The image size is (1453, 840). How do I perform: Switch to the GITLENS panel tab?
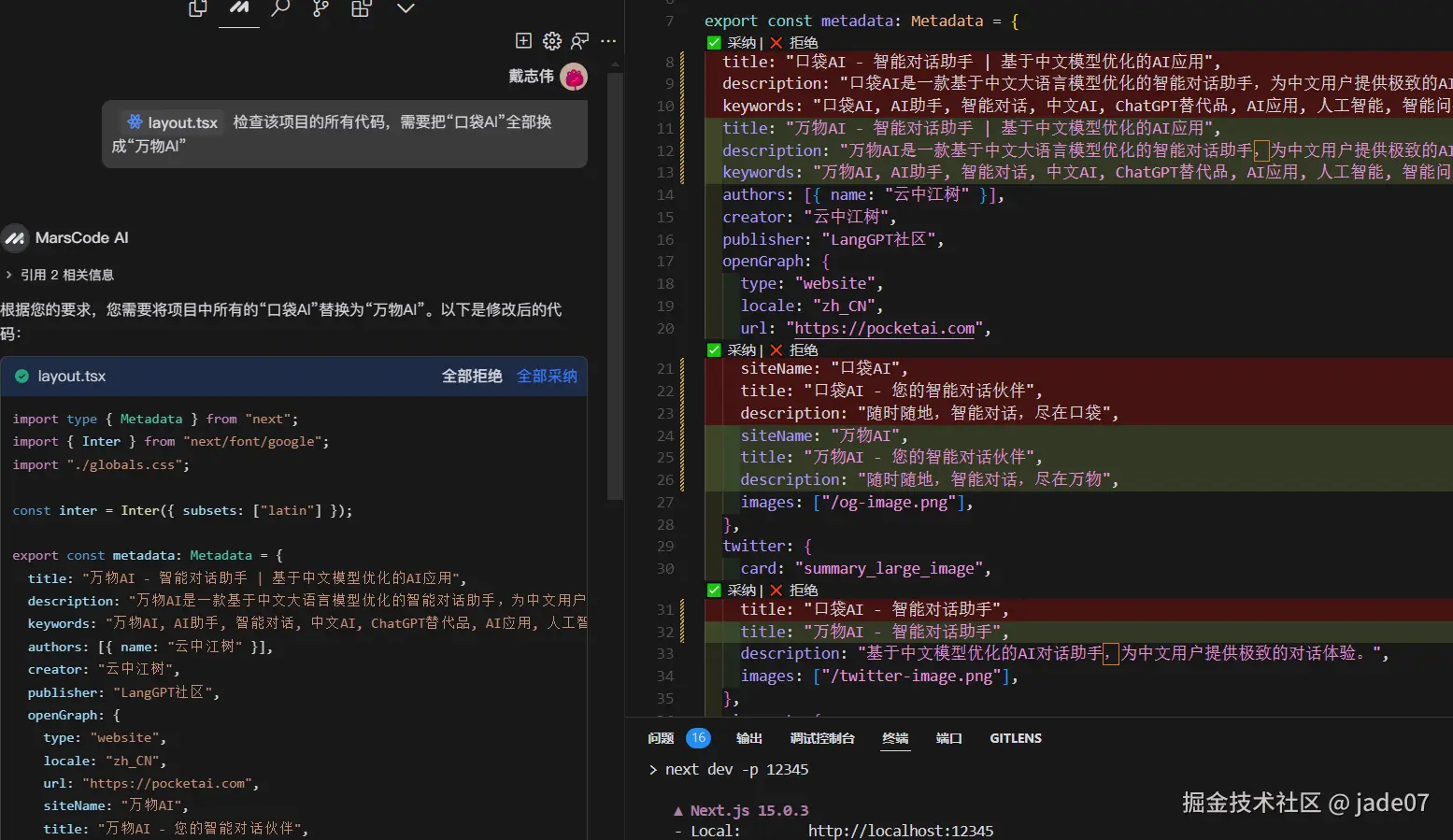1015,738
